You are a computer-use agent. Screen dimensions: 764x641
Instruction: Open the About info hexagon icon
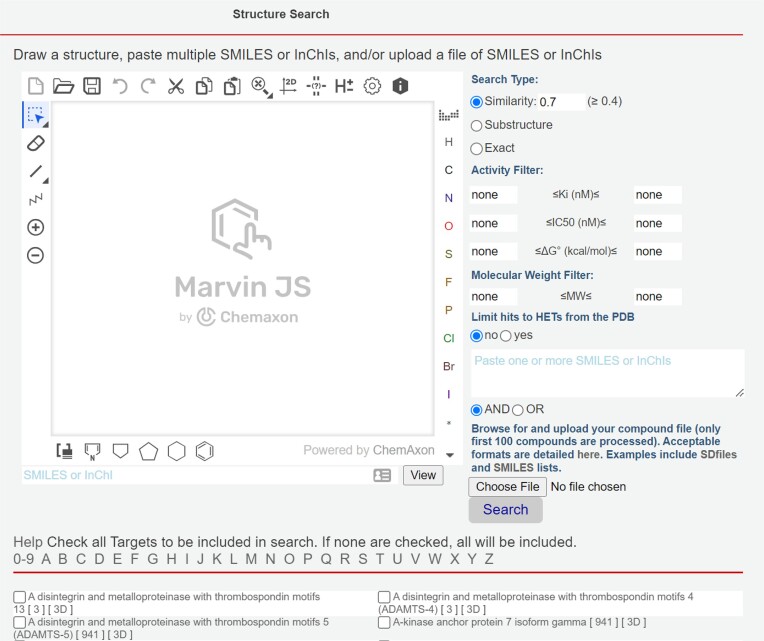(400, 86)
